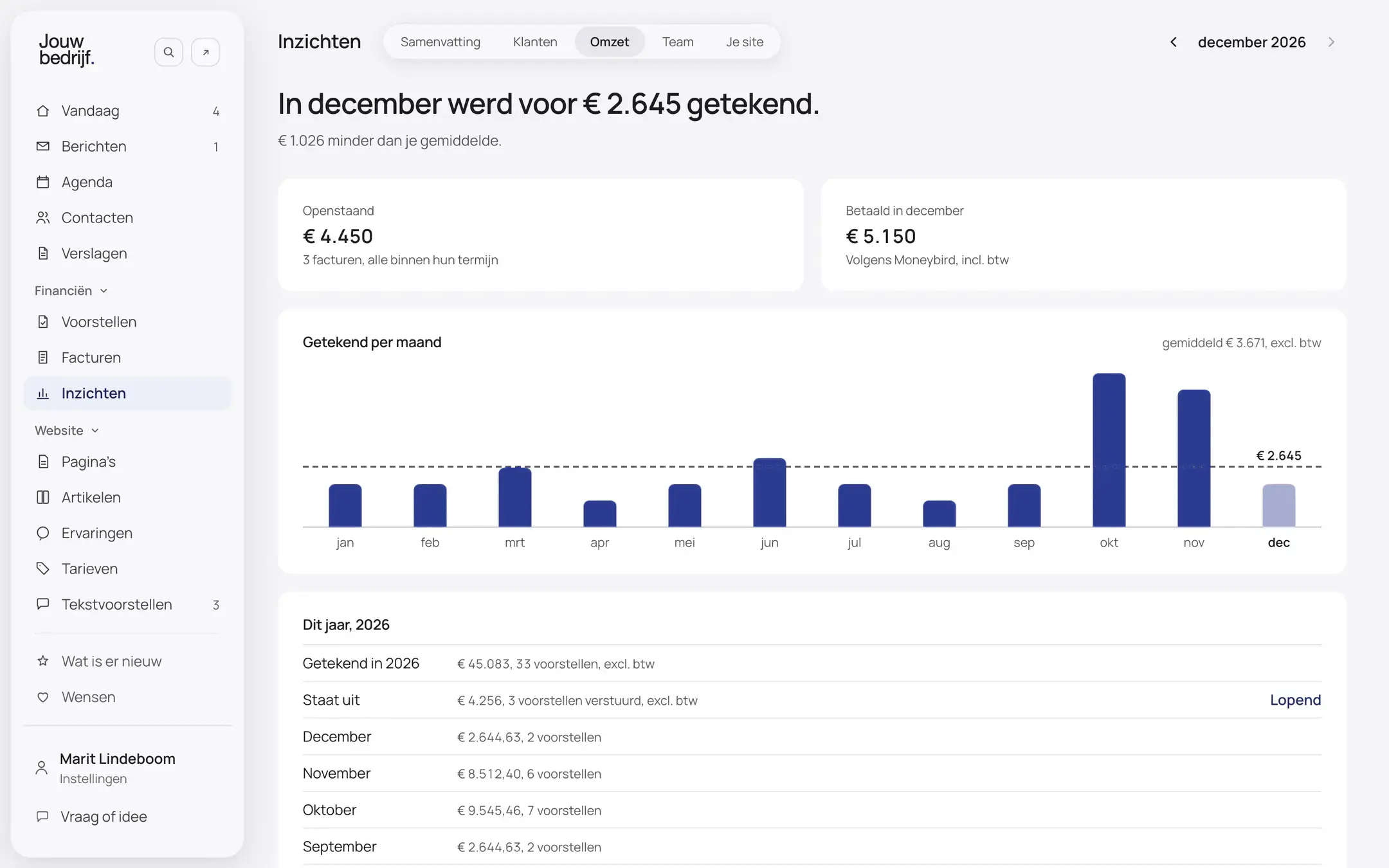Click the jun bar in the chart
Screen dimensions: 1389x868
coord(769,493)
